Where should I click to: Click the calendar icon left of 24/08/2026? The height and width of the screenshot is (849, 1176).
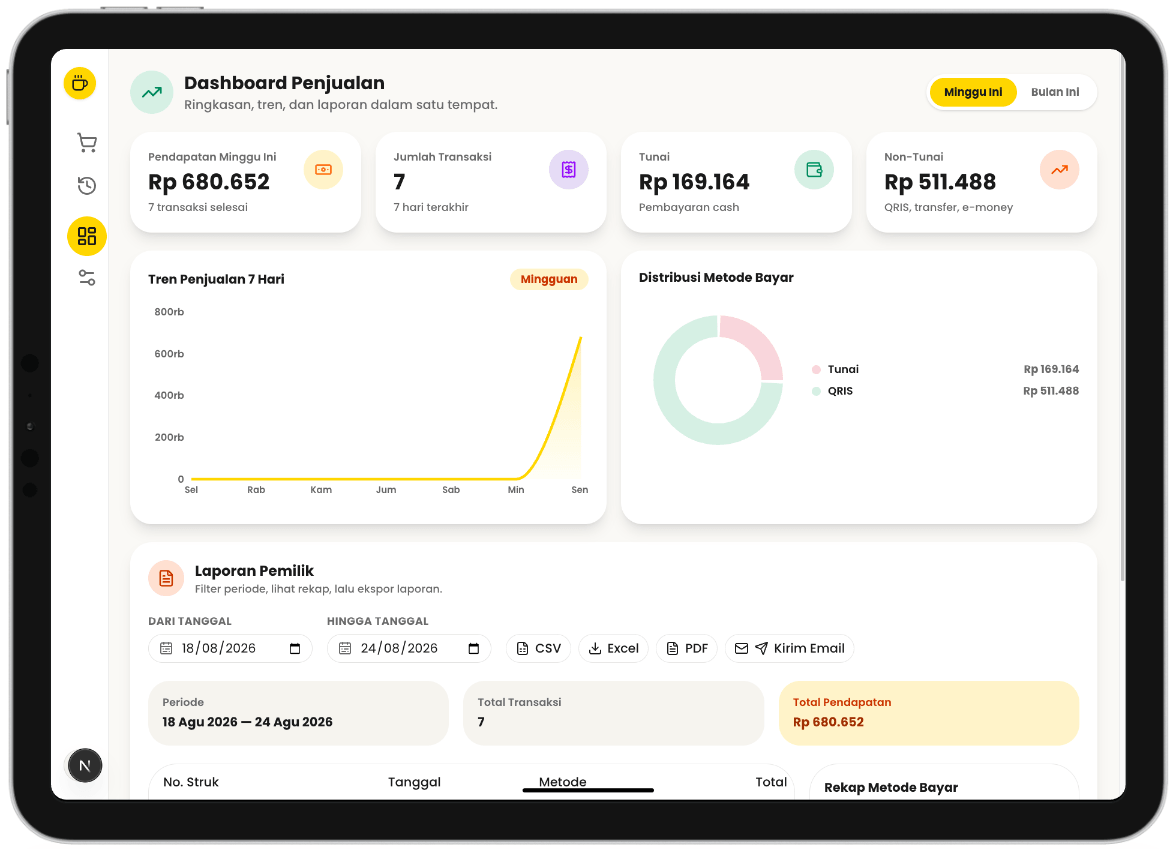(345, 648)
